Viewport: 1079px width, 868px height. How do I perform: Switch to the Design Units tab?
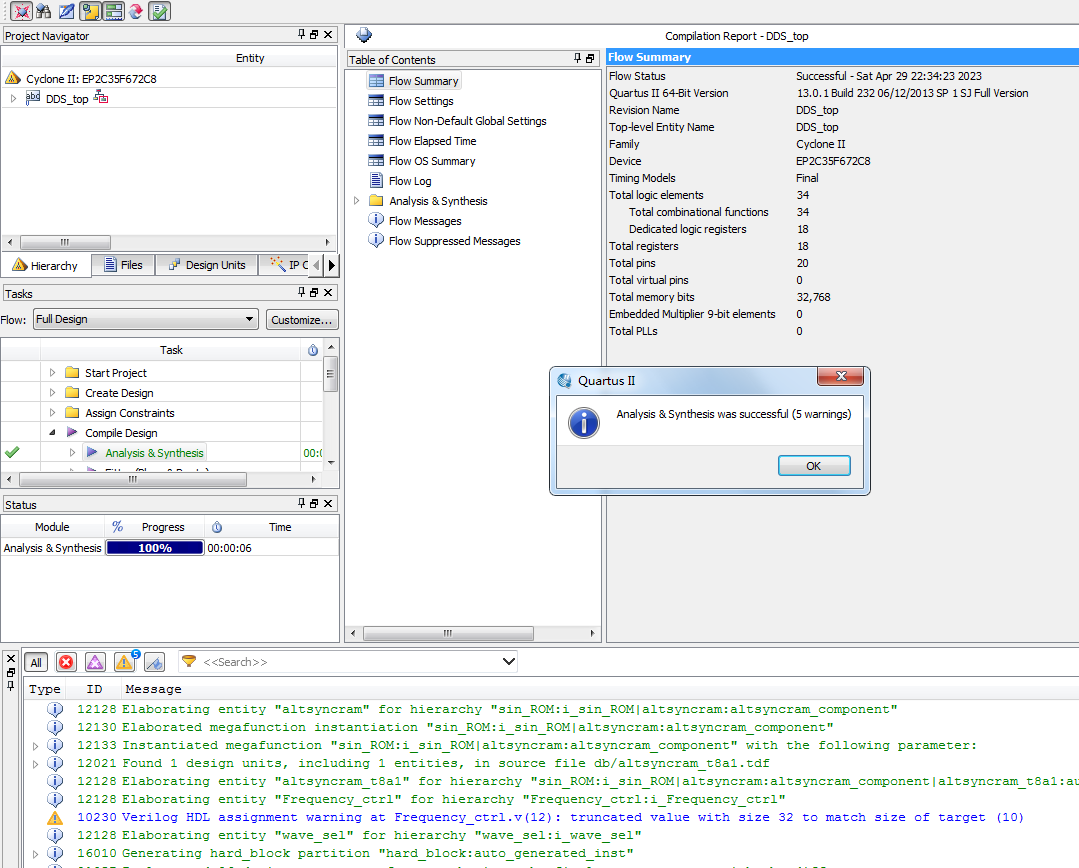coord(207,265)
